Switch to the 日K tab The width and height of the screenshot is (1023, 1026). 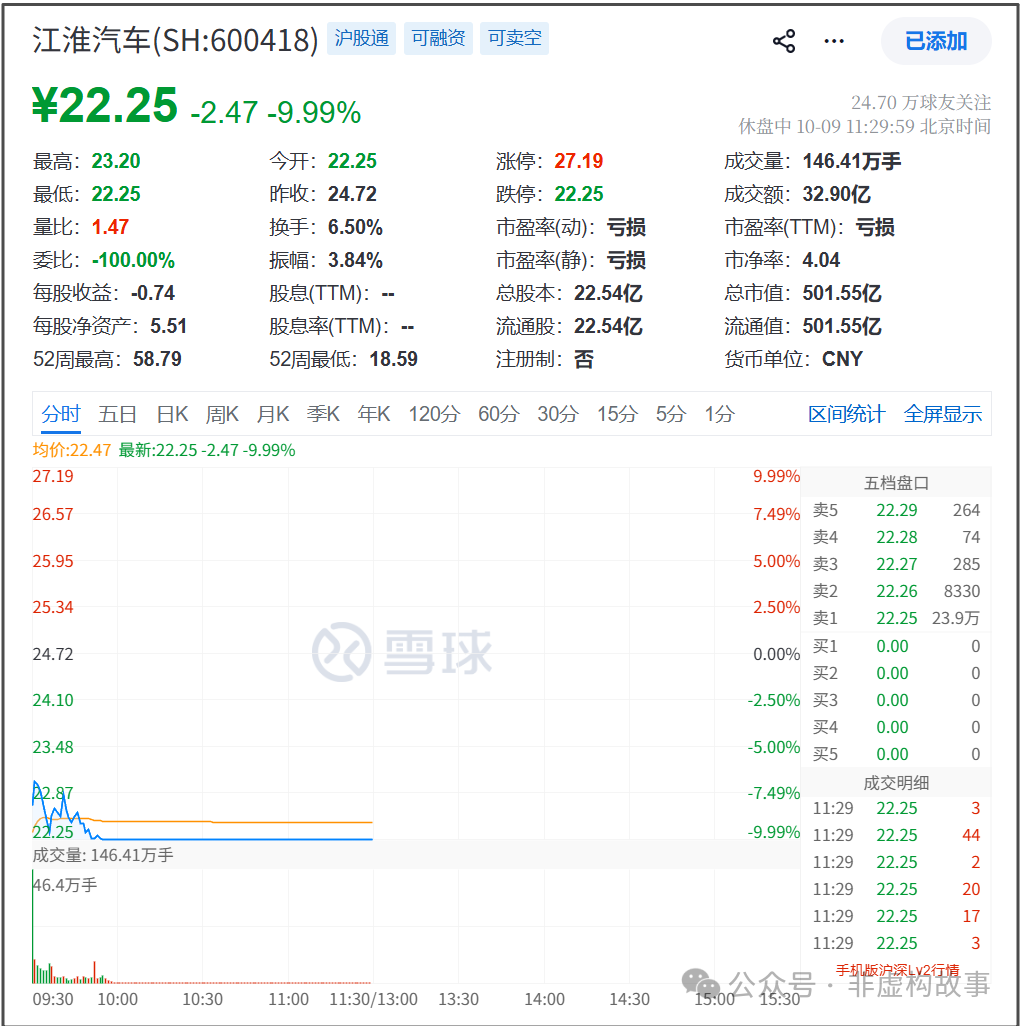tap(172, 414)
